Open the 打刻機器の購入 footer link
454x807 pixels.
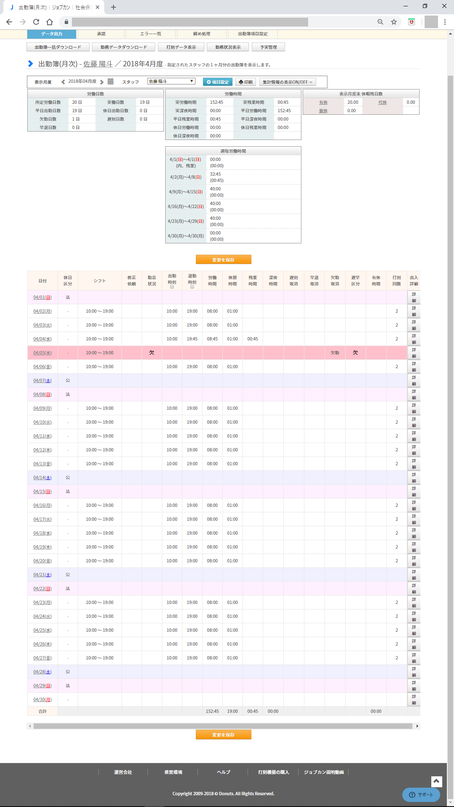273,773
